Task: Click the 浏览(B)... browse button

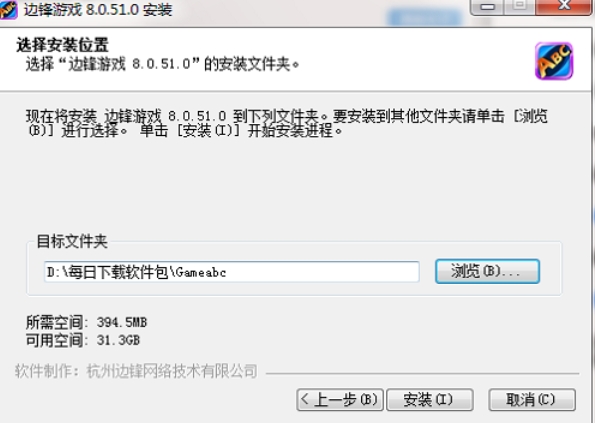Action: click(x=487, y=271)
